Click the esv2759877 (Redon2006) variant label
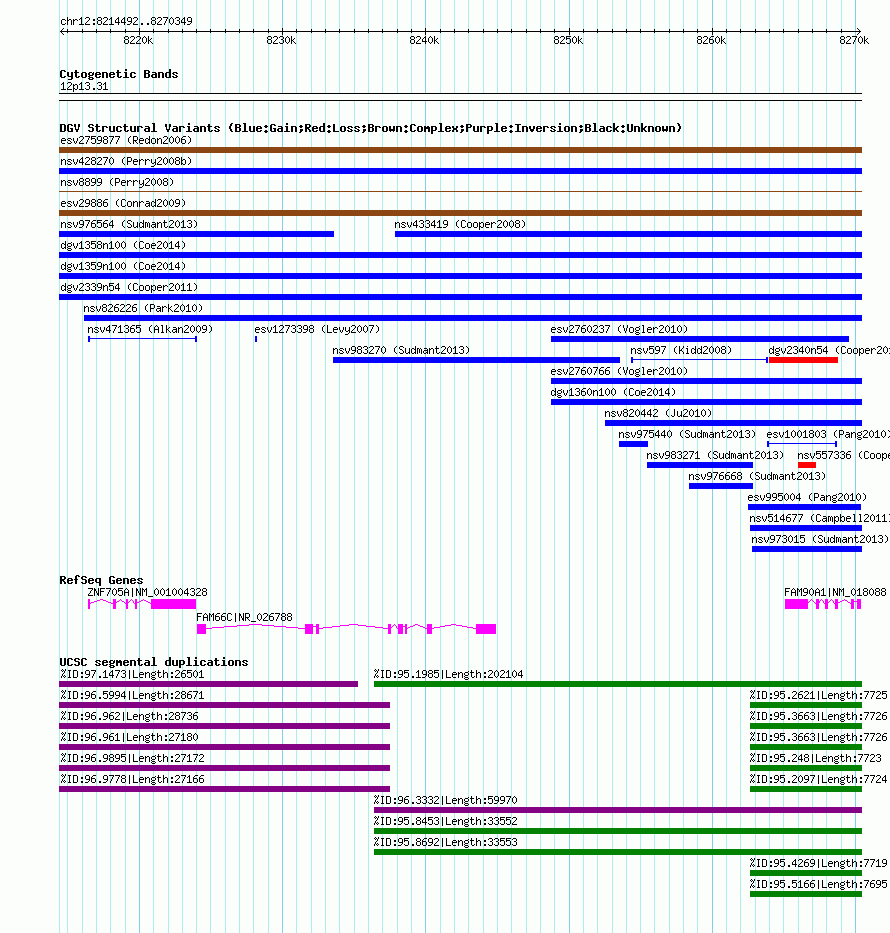This screenshot has height=933, width=890. (x=126, y=140)
